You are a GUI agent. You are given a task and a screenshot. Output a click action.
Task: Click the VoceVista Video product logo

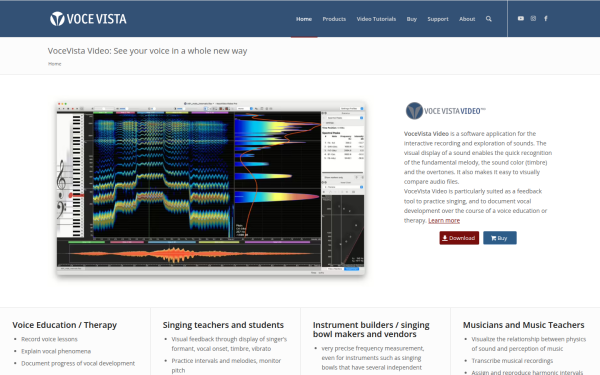tap(445, 111)
